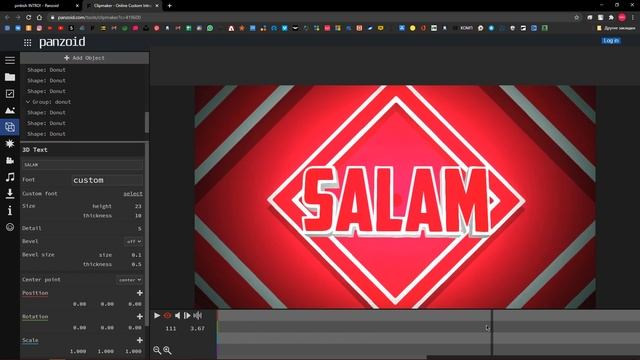Open the Chrome three-dot menu
Image resolution: width=640 pixels, height=360 pixels.
633,18
